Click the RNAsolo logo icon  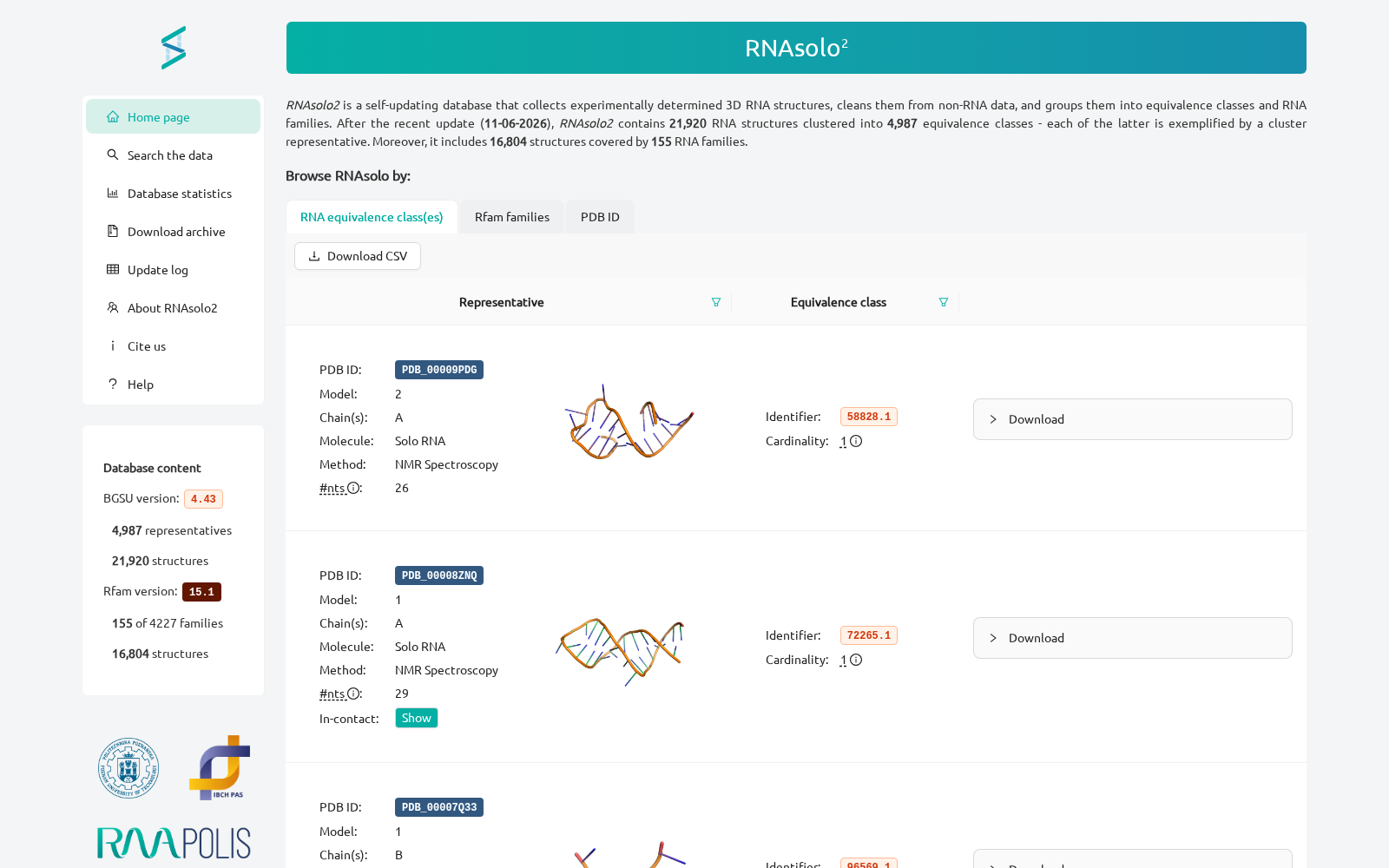tap(174, 48)
